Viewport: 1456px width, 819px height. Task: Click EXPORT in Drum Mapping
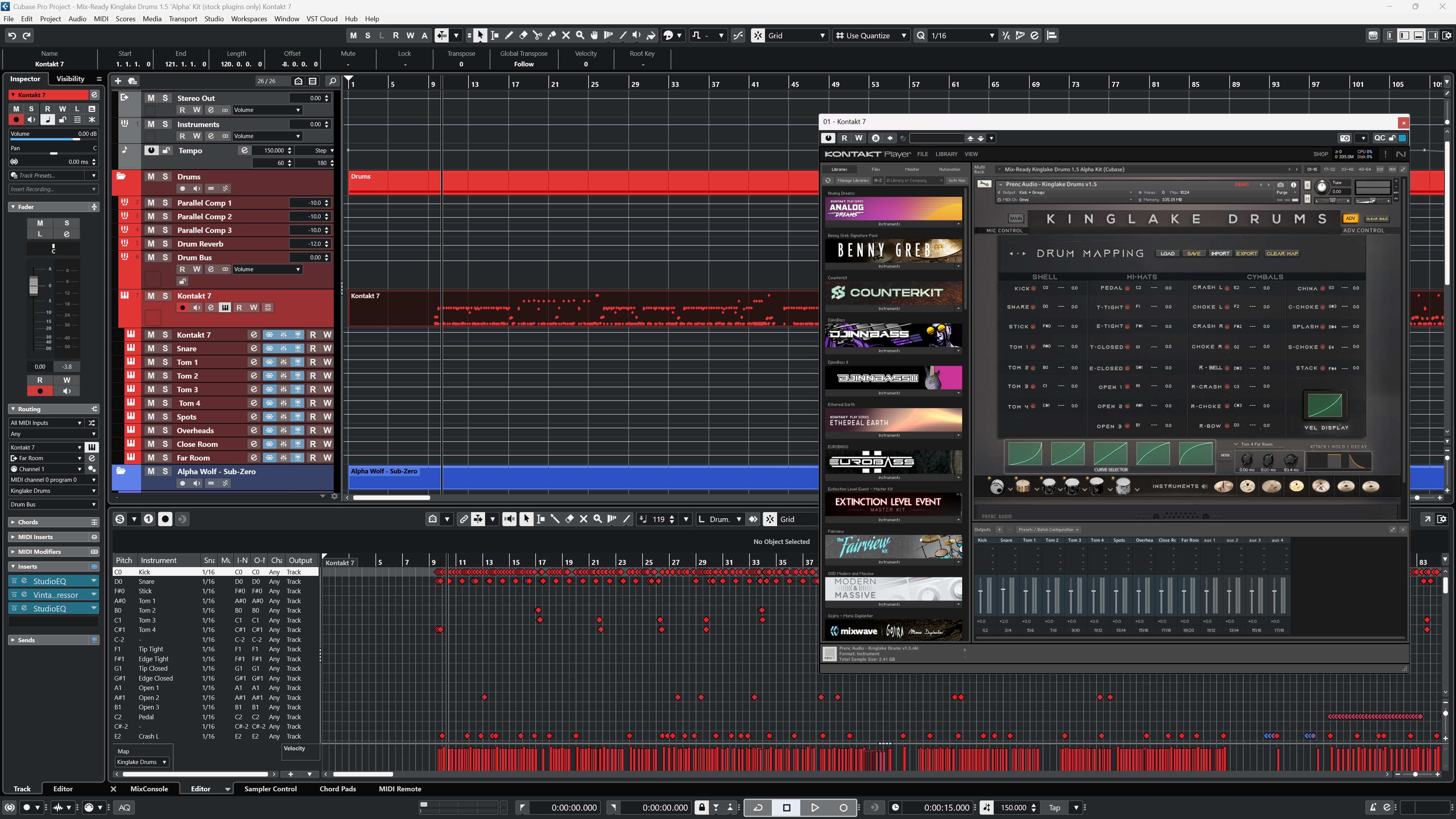(1246, 254)
